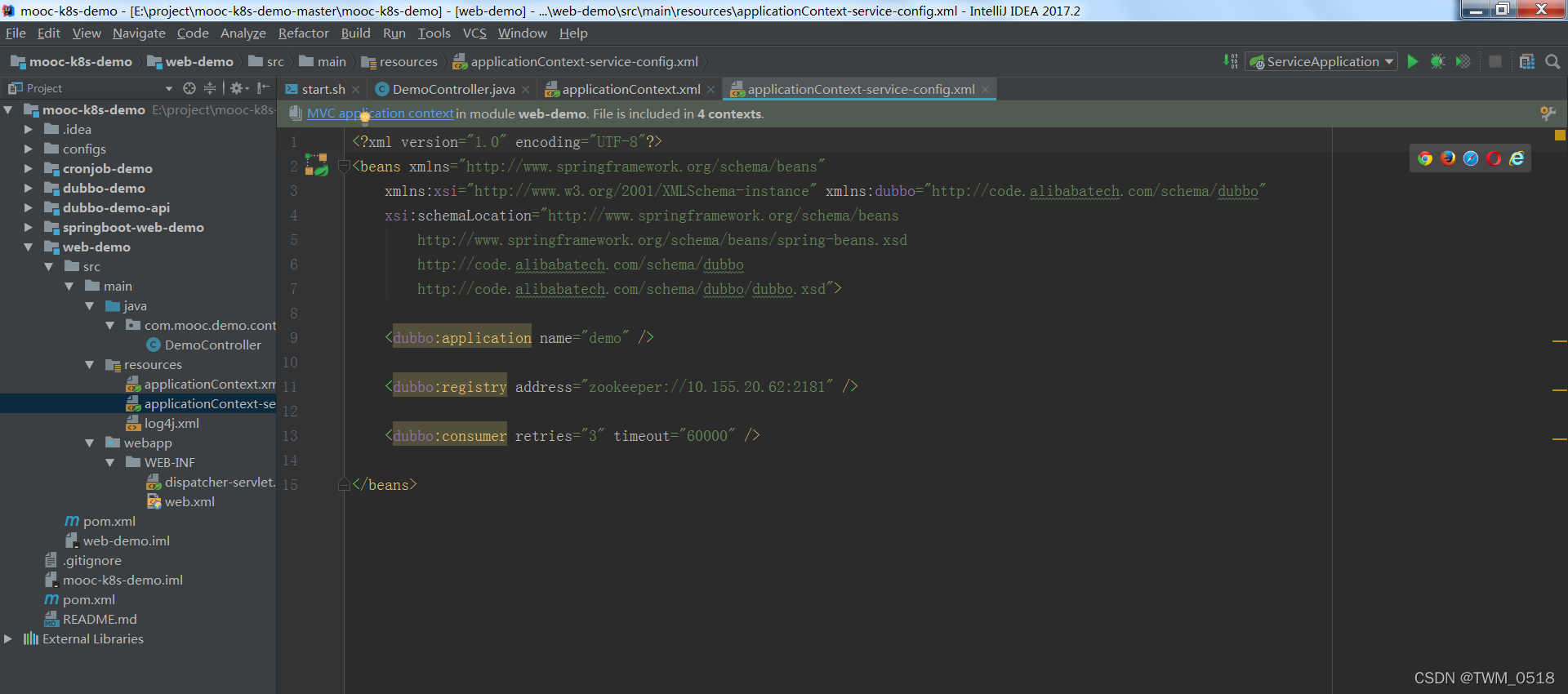Open the Navigate menu
1568x694 pixels.
click(139, 33)
